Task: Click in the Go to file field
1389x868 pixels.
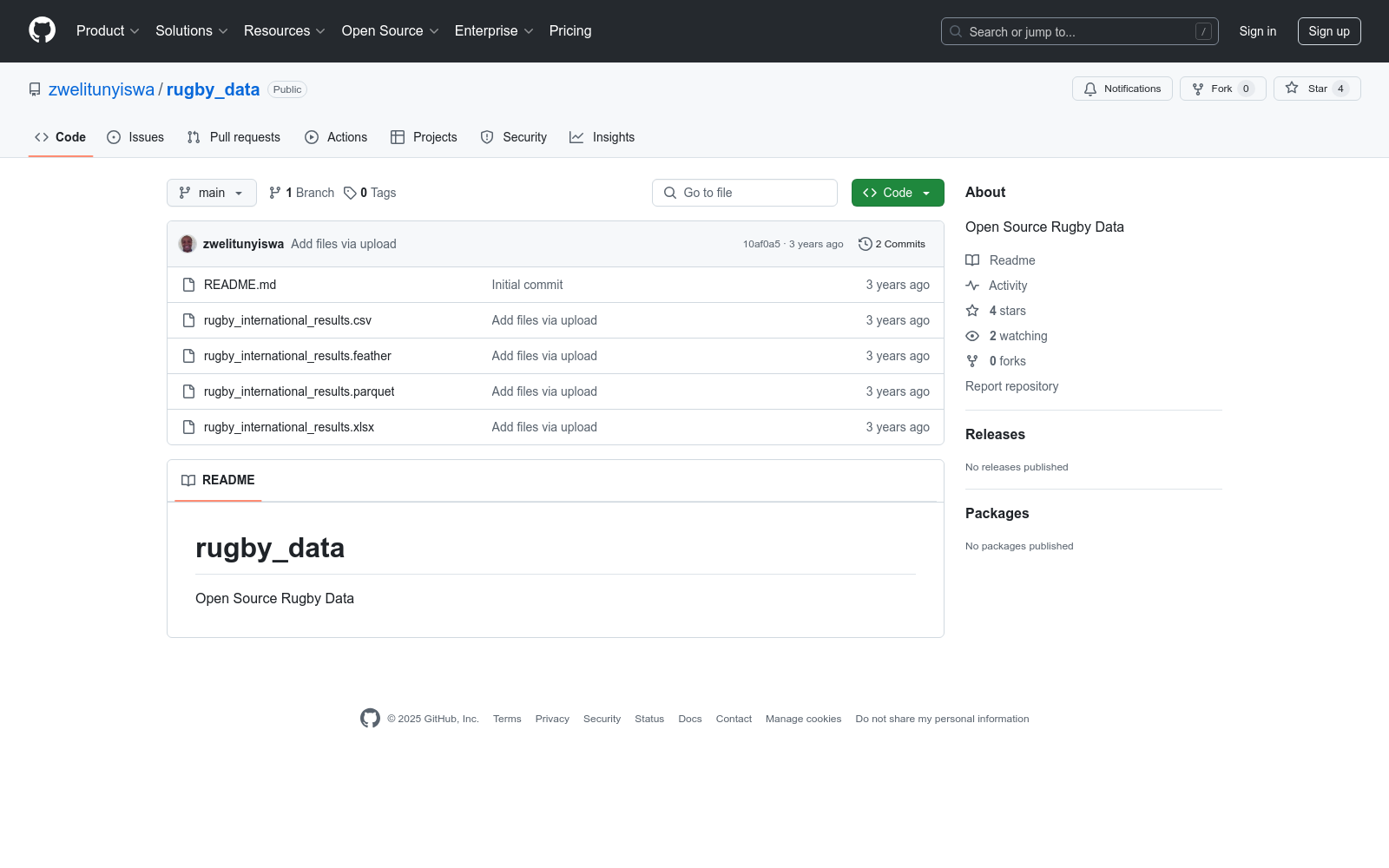Action: point(745,193)
